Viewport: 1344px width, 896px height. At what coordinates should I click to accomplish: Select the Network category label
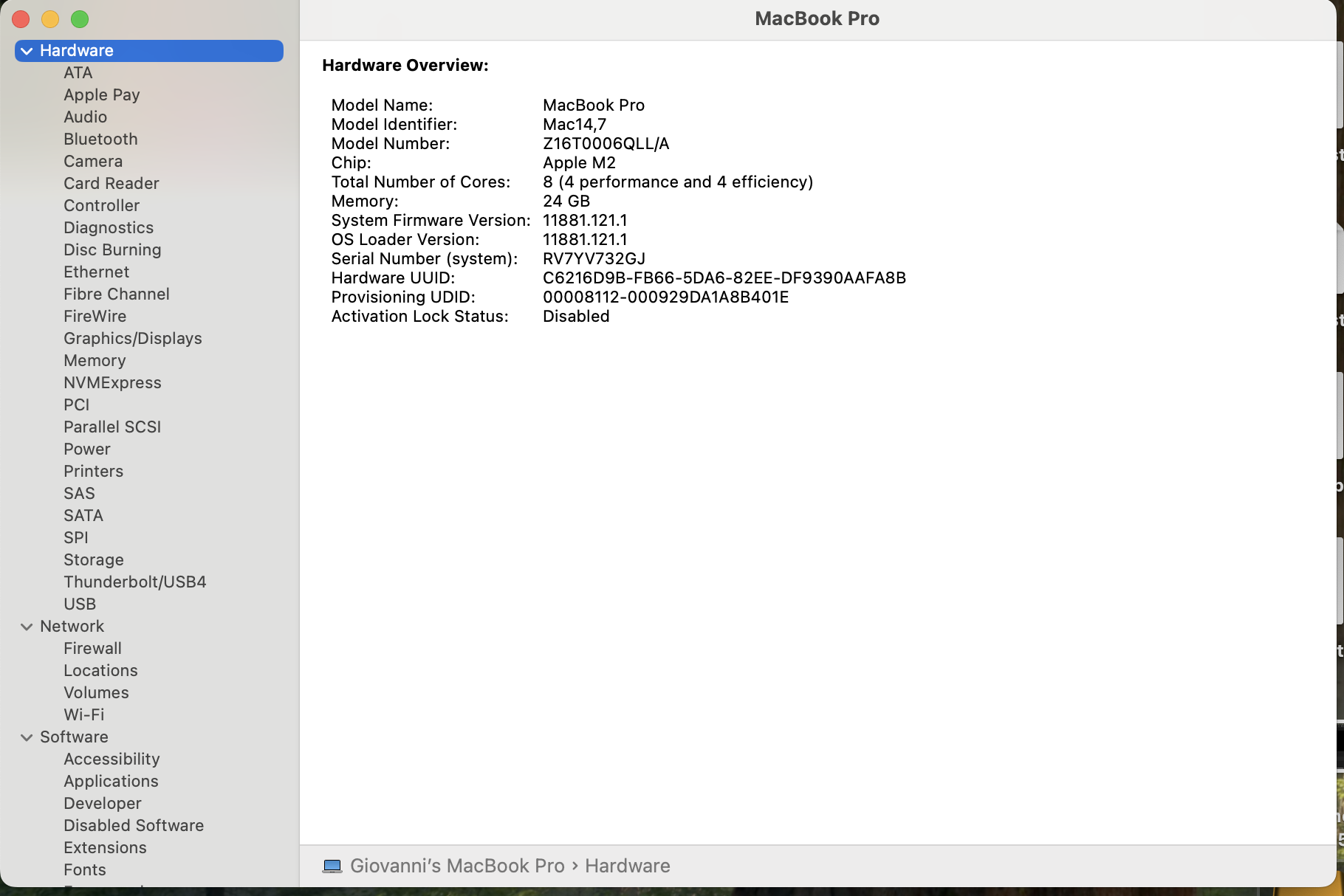point(72,627)
